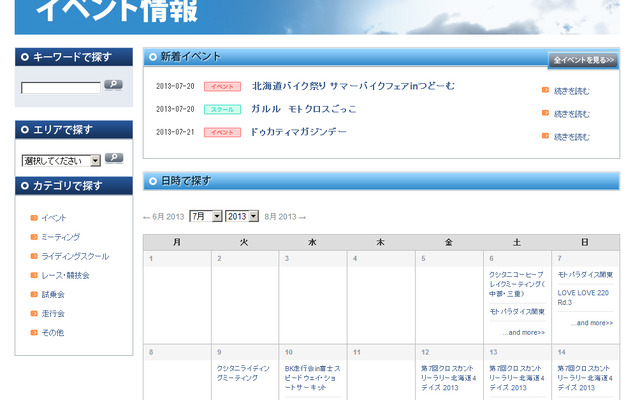Viewport: 640px width, 400px height.
Task: Open BK走行会in富士スピードウェイ on July 10
Action: 313,378
